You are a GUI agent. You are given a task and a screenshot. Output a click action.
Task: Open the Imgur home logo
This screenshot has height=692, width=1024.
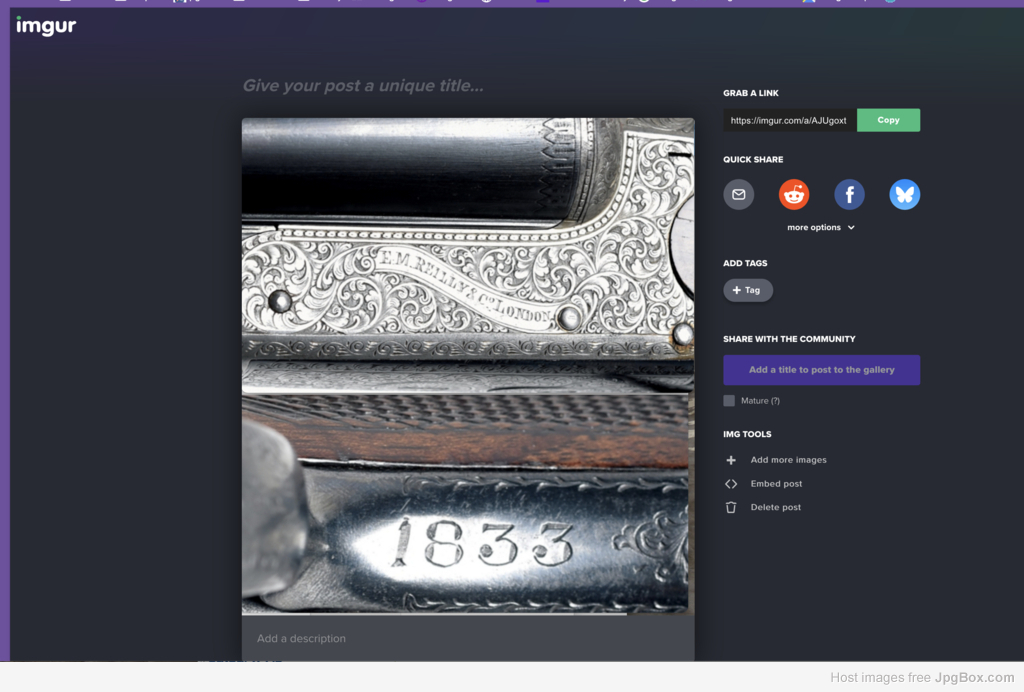pos(46,26)
